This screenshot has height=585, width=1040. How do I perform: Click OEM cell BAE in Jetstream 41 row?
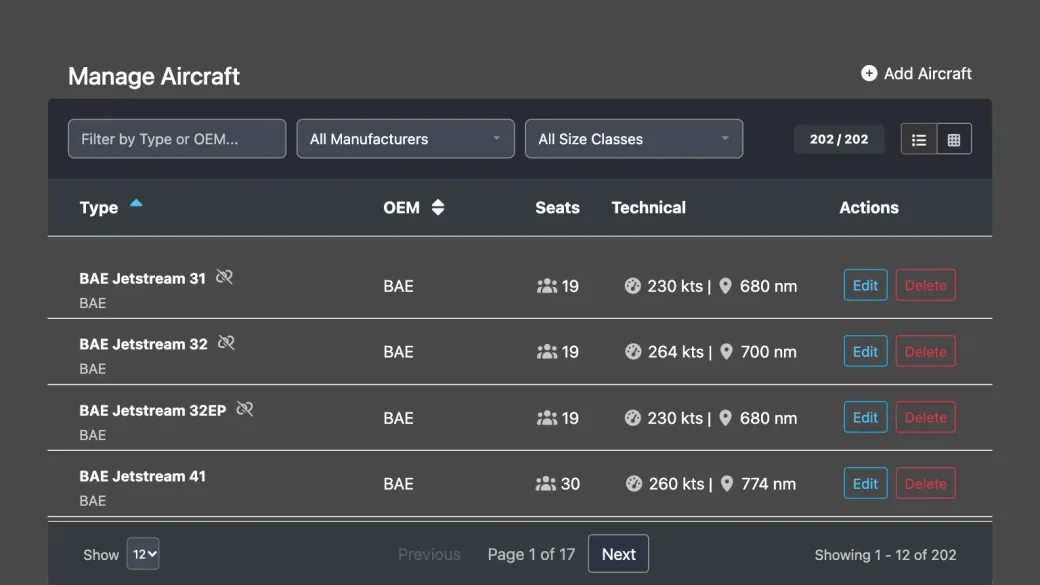tap(398, 484)
